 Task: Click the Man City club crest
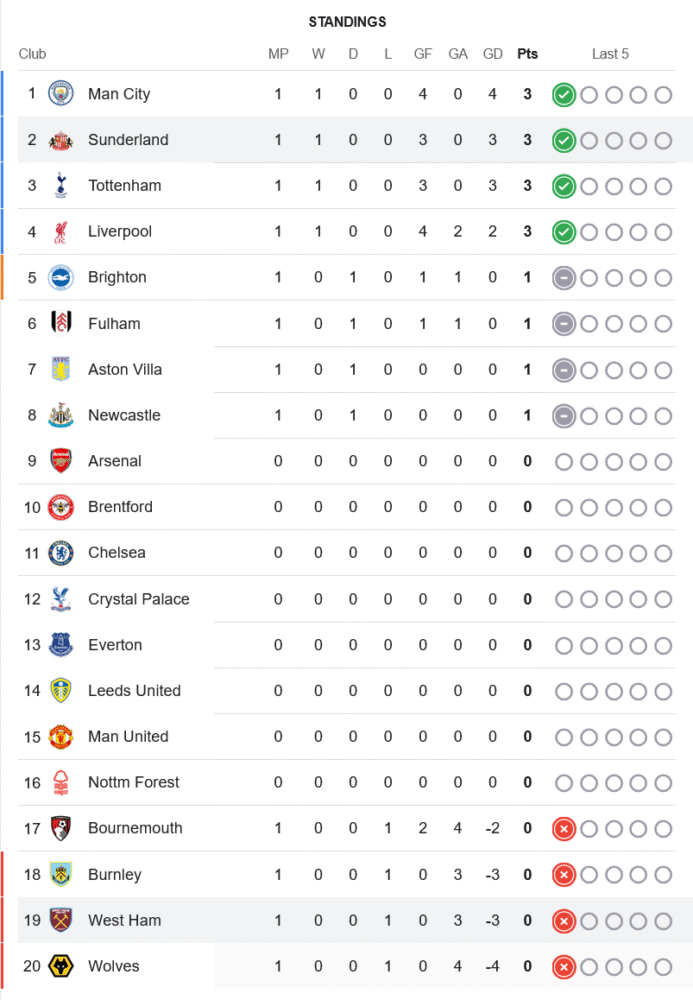click(61, 94)
